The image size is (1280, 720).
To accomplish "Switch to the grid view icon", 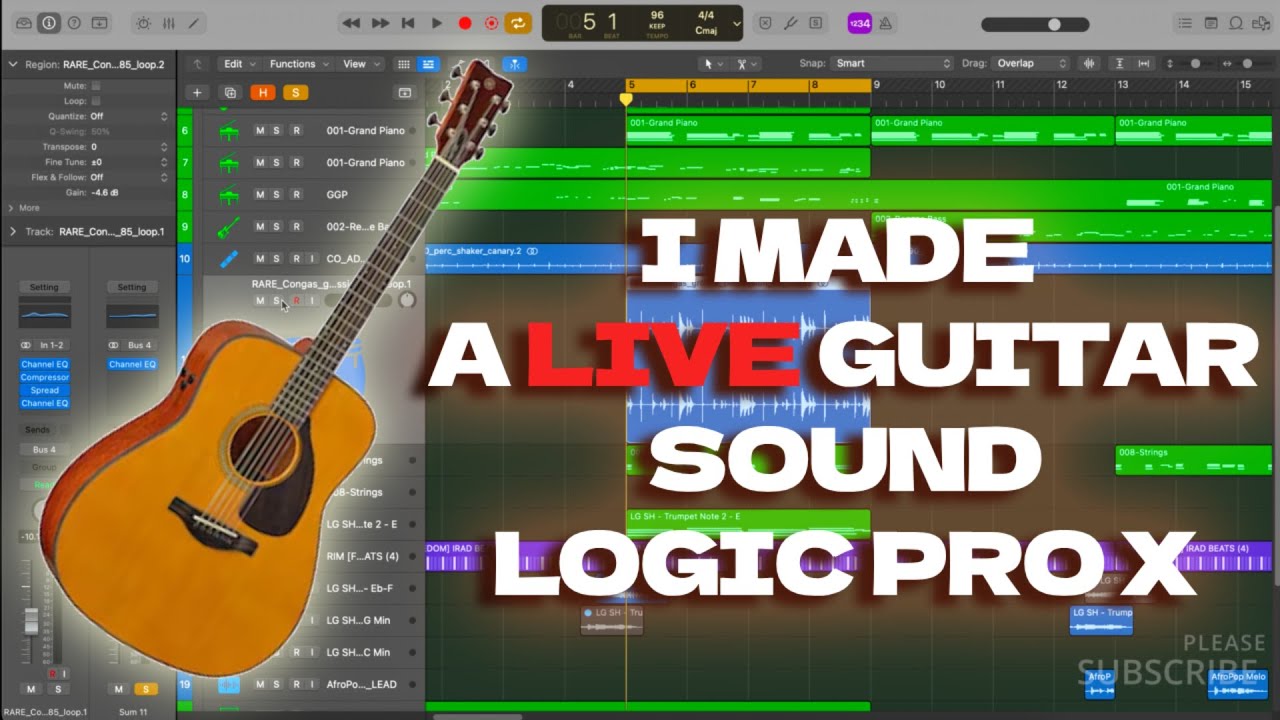I will click(x=404, y=64).
